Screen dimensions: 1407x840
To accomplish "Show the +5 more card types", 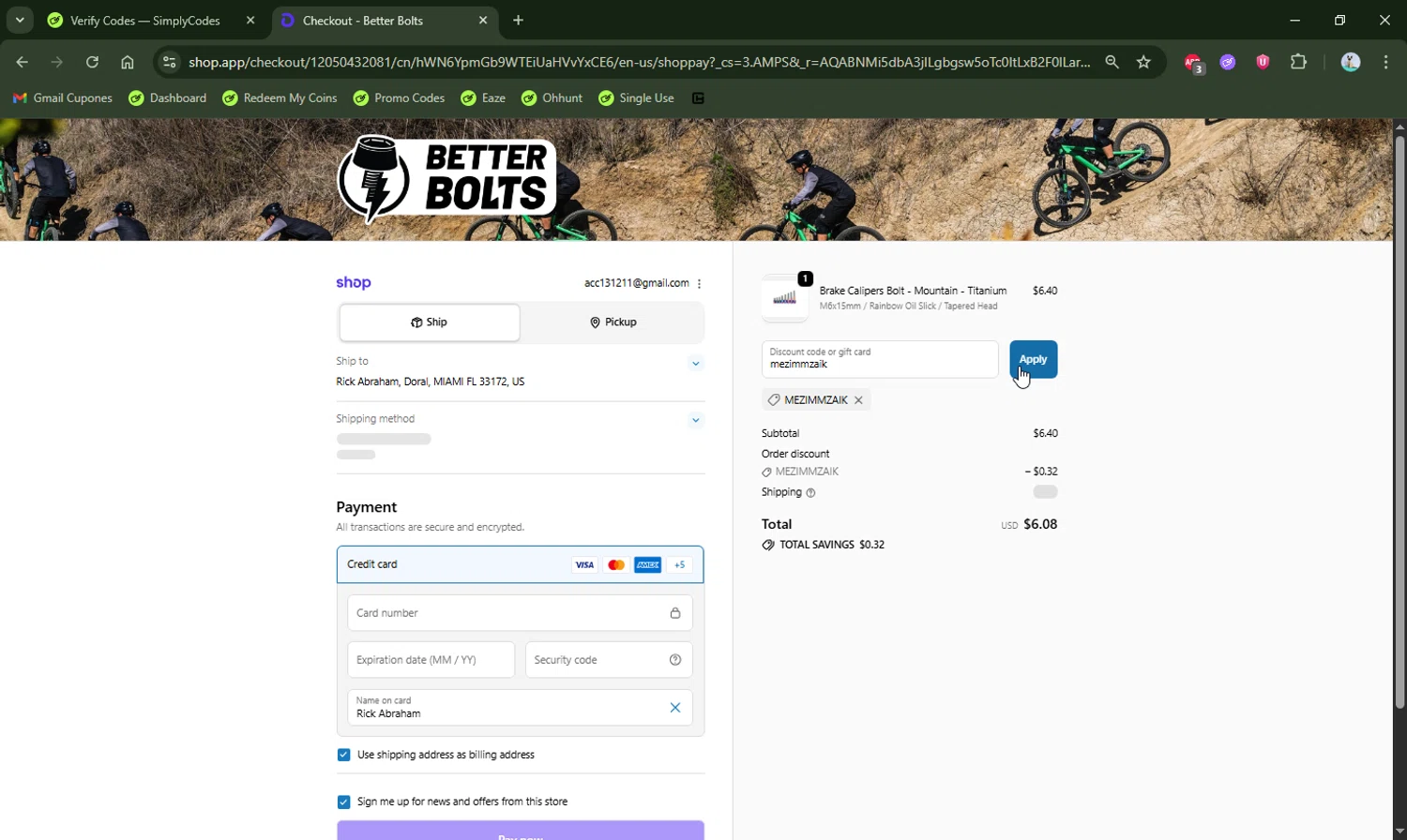I will [679, 564].
